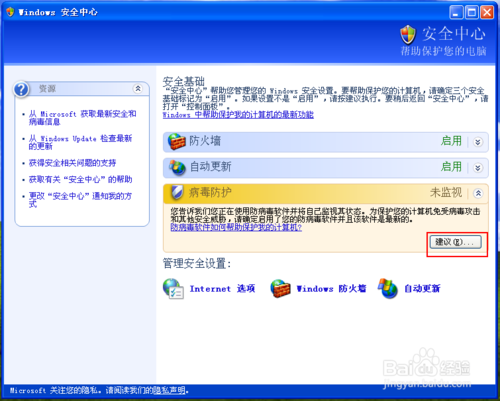
Task: Collapse the 病毒防护 section chevron
Action: click(x=478, y=193)
